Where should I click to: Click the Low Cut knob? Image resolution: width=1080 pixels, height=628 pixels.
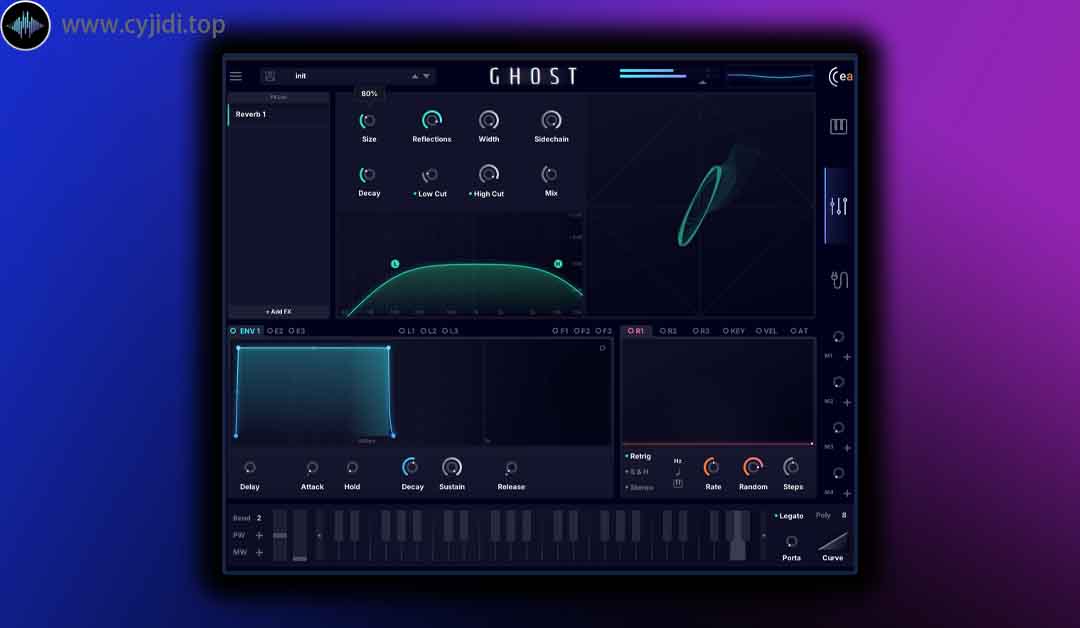click(x=430, y=175)
